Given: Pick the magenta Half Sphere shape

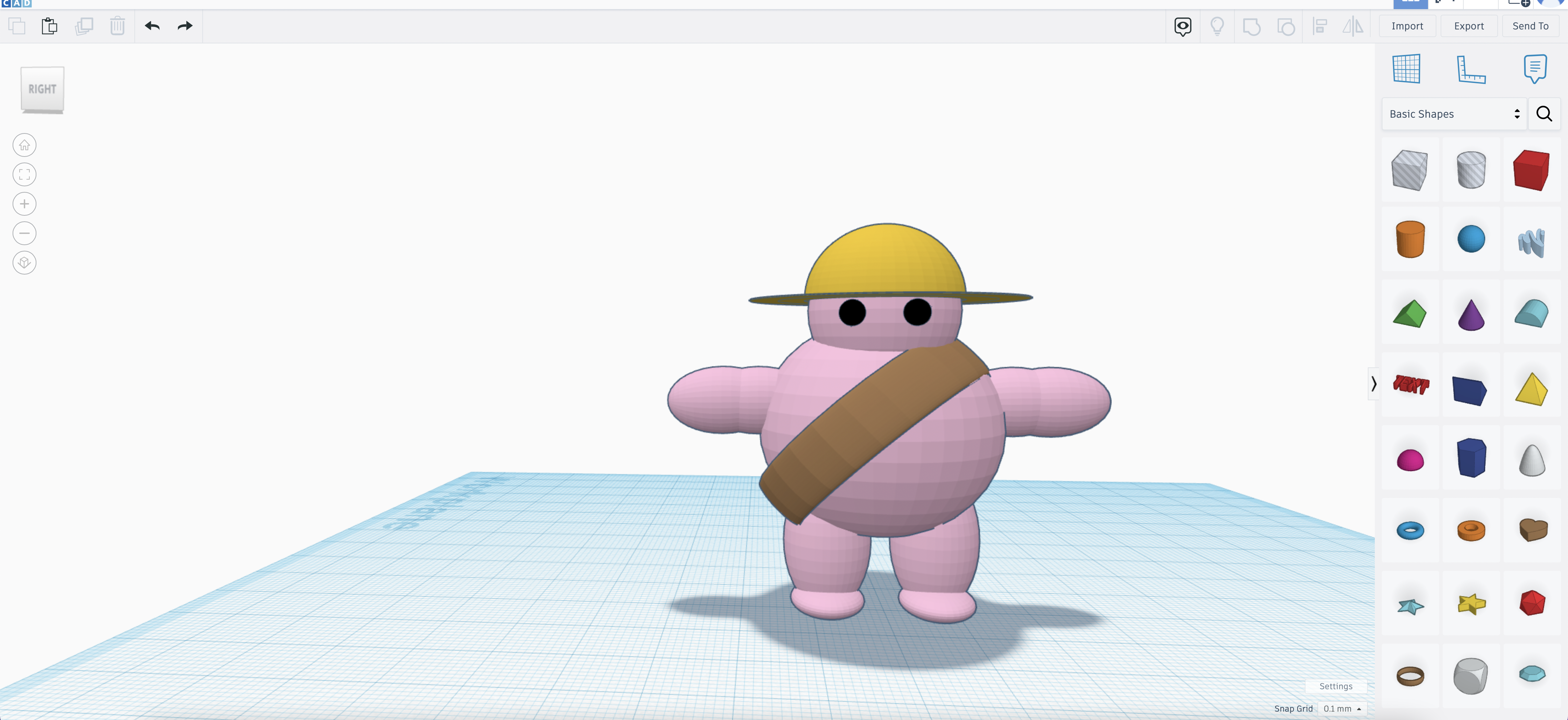Looking at the screenshot, I should click(1410, 460).
